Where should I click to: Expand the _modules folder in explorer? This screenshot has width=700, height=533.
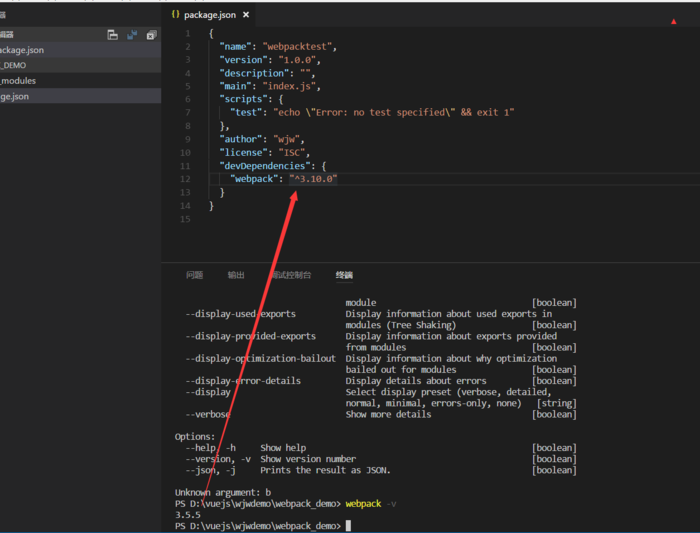80,81
